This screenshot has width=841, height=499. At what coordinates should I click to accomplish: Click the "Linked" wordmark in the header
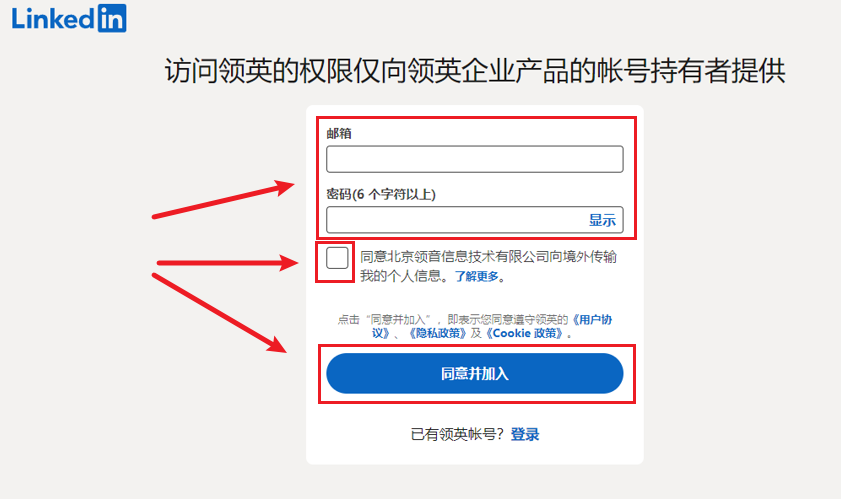coord(53,19)
